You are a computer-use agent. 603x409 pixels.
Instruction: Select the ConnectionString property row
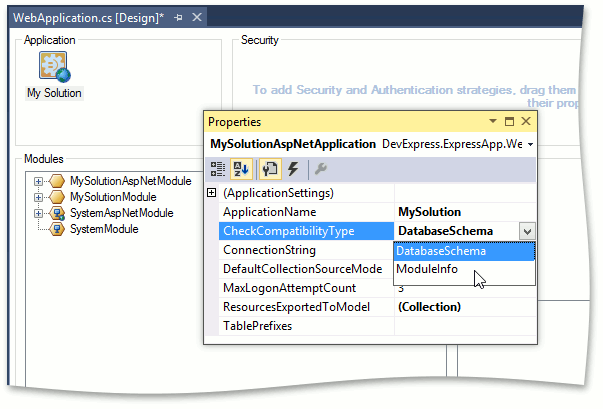tap(306, 250)
